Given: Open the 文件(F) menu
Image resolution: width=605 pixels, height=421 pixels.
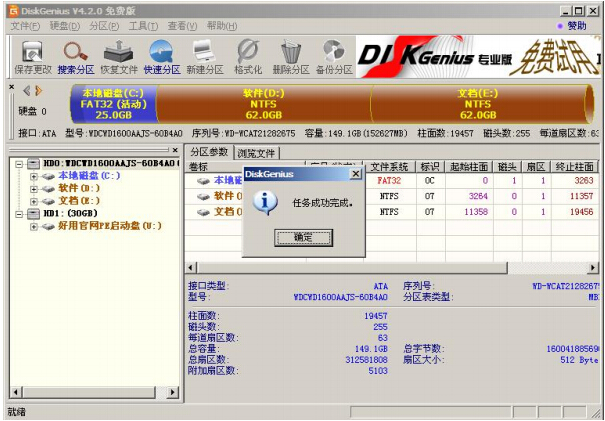Looking at the screenshot, I should click(x=25, y=26).
